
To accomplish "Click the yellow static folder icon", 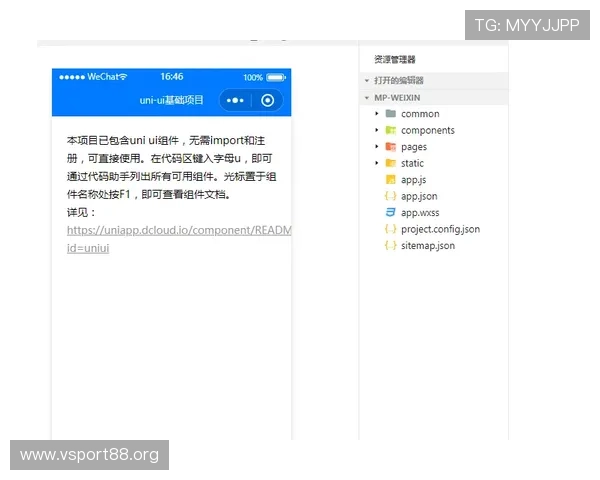I will (x=391, y=163).
